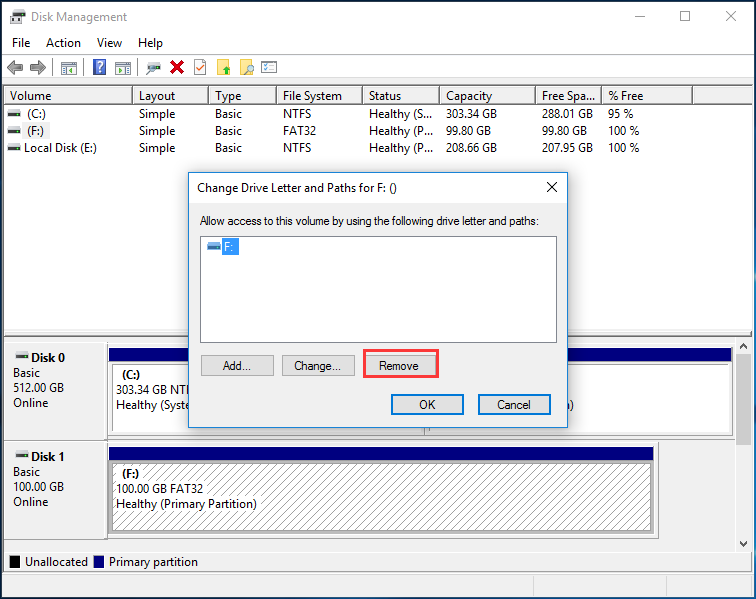Click the Change... button in dialog
This screenshot has height=599, width=756.
pos(318,366)
